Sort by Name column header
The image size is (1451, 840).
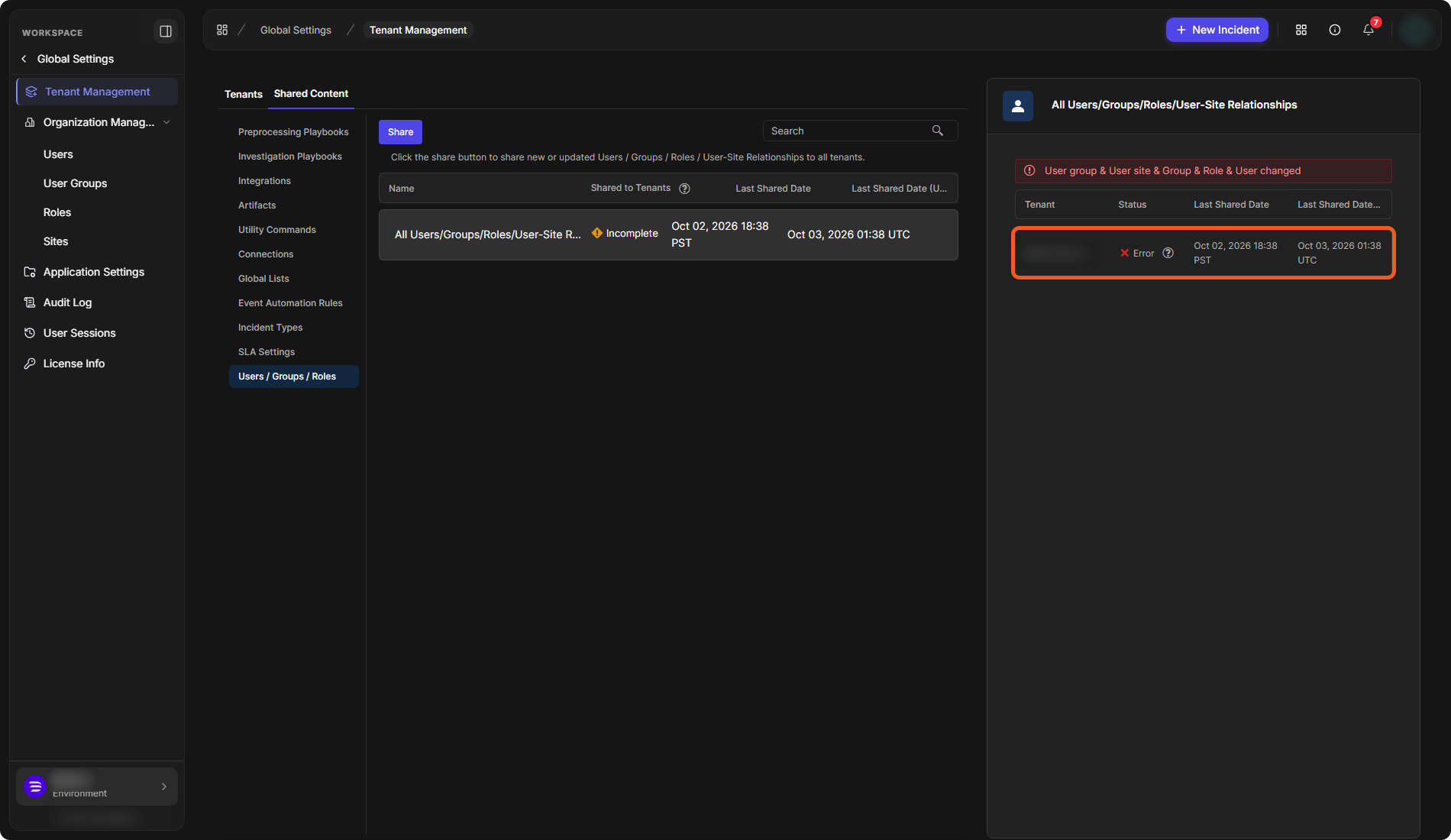pos(402,189)
